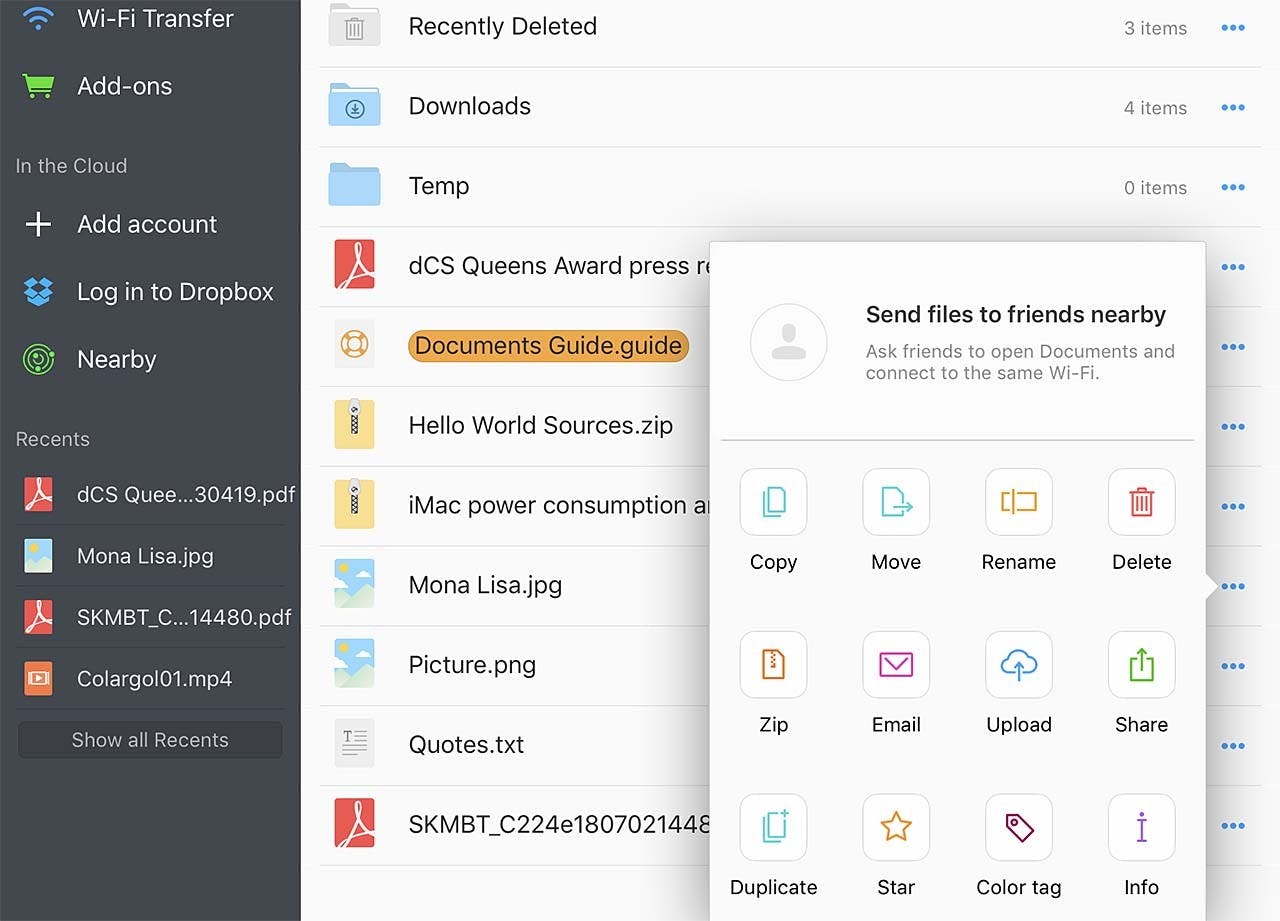
Task: Select the Move action icon
Action: pos(896,502)
